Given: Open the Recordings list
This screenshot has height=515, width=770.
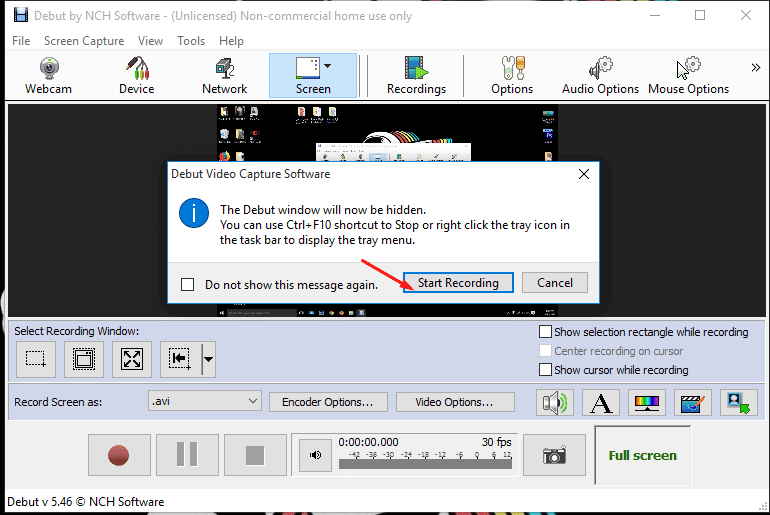Looking at the screenshot, I should (416, 75).
